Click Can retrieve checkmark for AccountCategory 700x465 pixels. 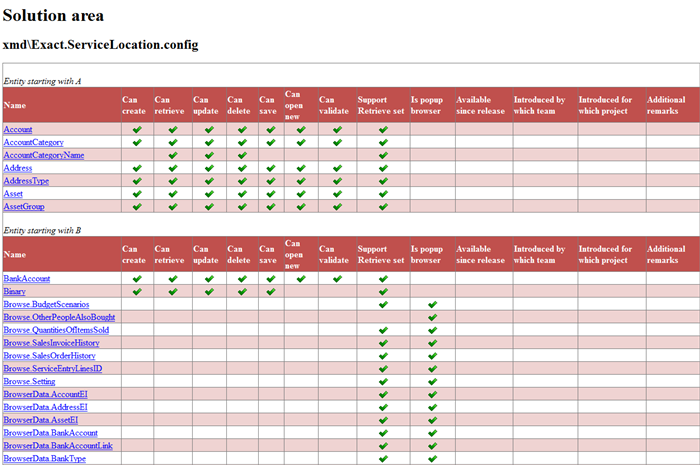(173, 143)
